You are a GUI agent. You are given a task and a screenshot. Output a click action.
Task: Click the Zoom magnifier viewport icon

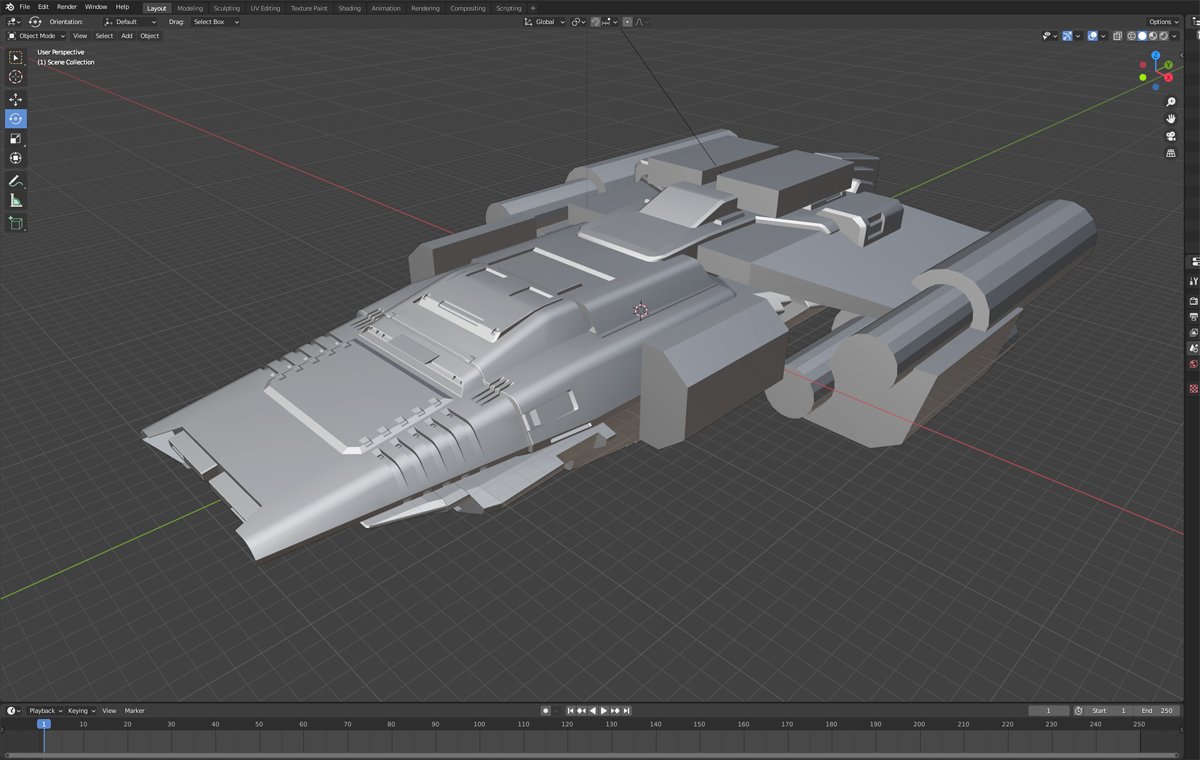click(1170, 102)
